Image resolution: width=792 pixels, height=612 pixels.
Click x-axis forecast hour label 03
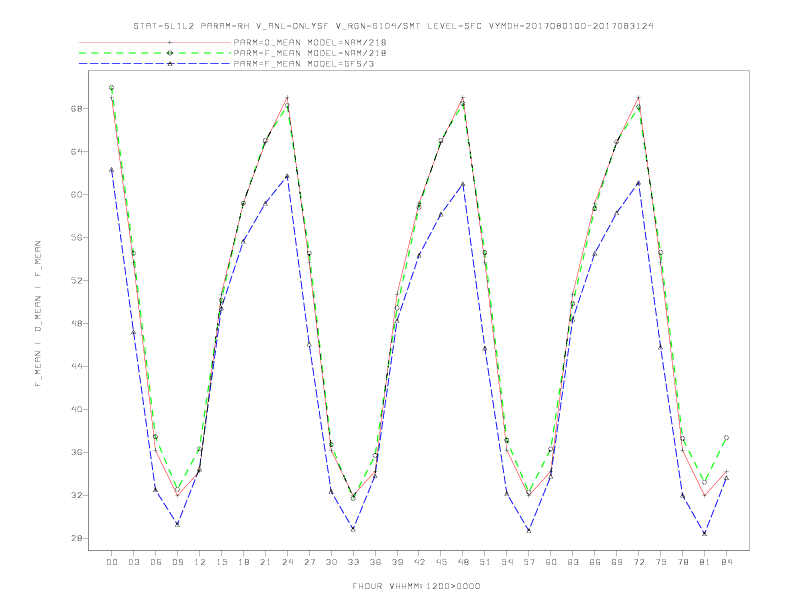click(134, 562)
